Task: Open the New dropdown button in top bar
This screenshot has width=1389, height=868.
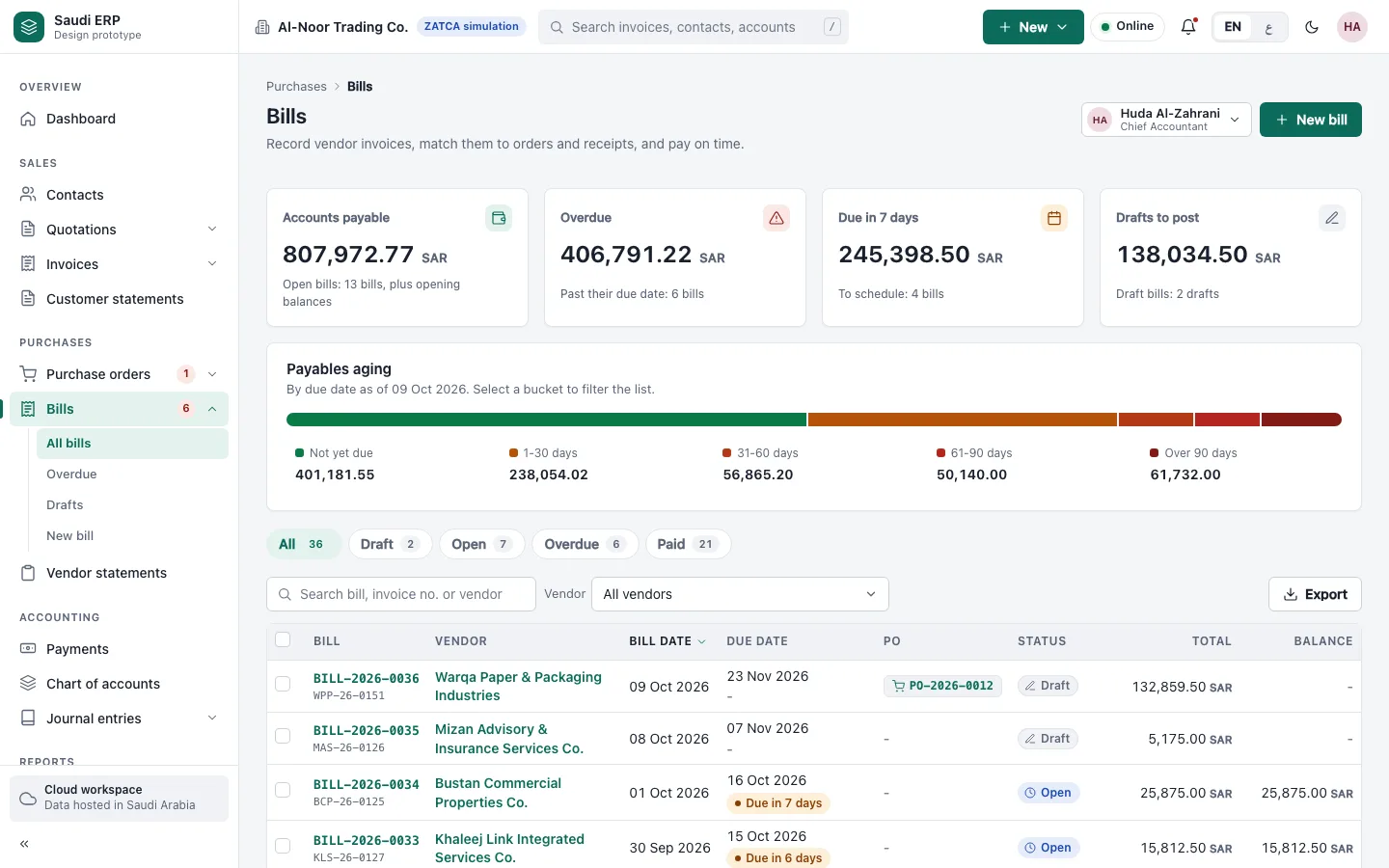Action: coord(1033,27)
